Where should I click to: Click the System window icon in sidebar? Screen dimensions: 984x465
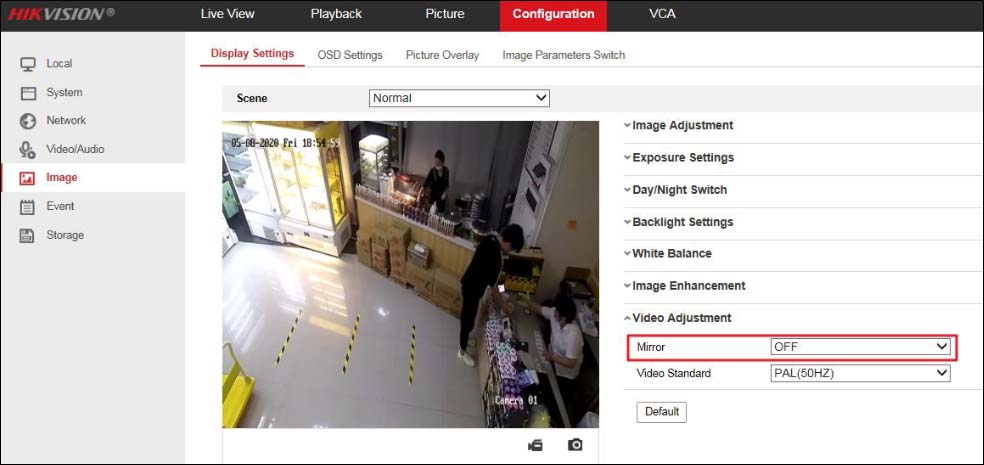click(x=28, y=93)
